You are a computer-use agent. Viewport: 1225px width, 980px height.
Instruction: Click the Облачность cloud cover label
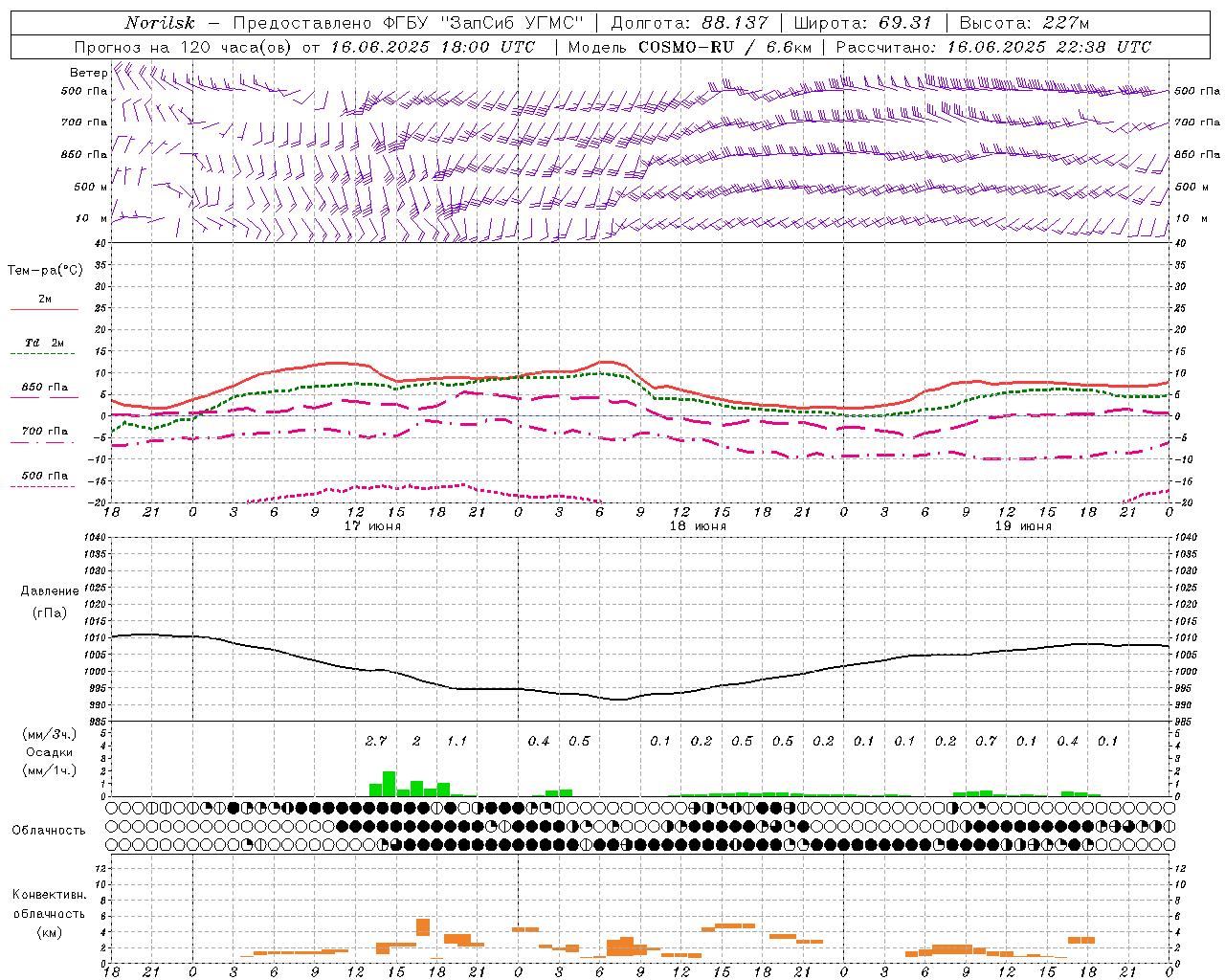(49, 830)
